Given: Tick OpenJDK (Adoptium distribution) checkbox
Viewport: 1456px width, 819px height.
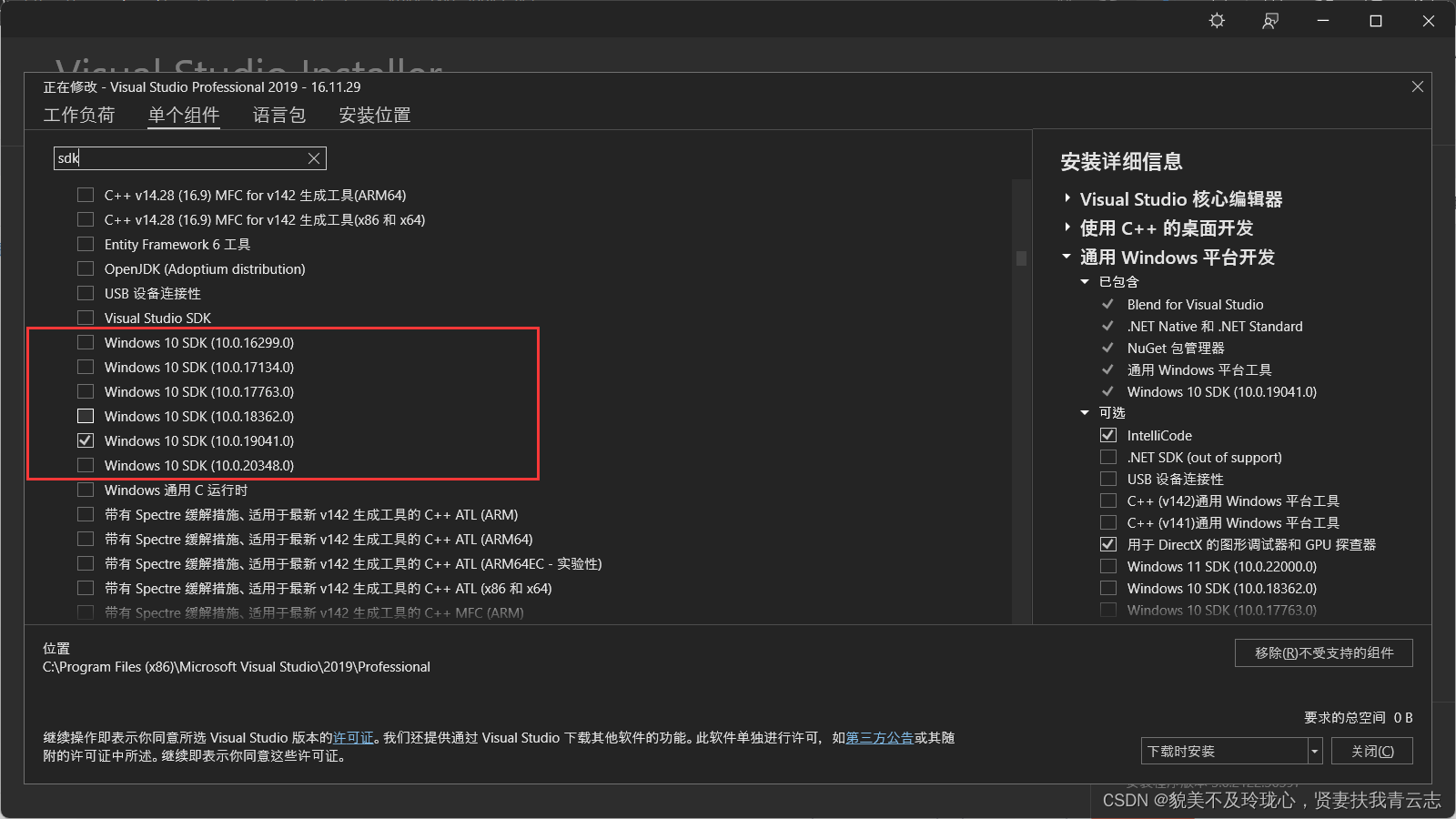Looking at the screenshot, I should coord(86,268).
